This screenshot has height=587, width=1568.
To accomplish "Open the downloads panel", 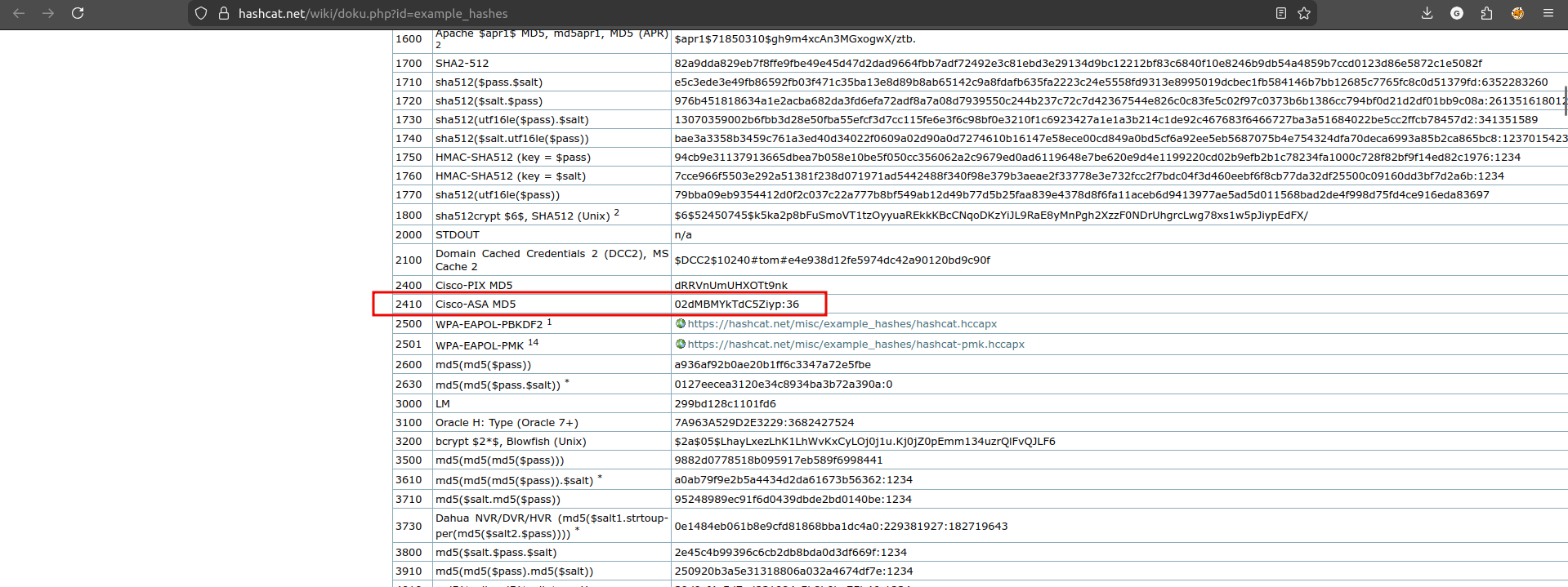I will click(1427, 13).
